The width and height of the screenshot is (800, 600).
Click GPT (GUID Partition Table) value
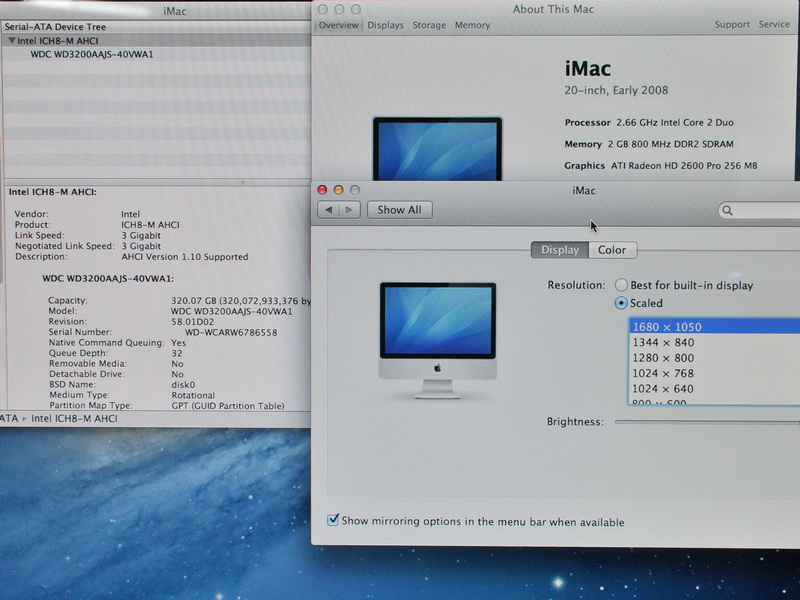(x=228, y=406)
